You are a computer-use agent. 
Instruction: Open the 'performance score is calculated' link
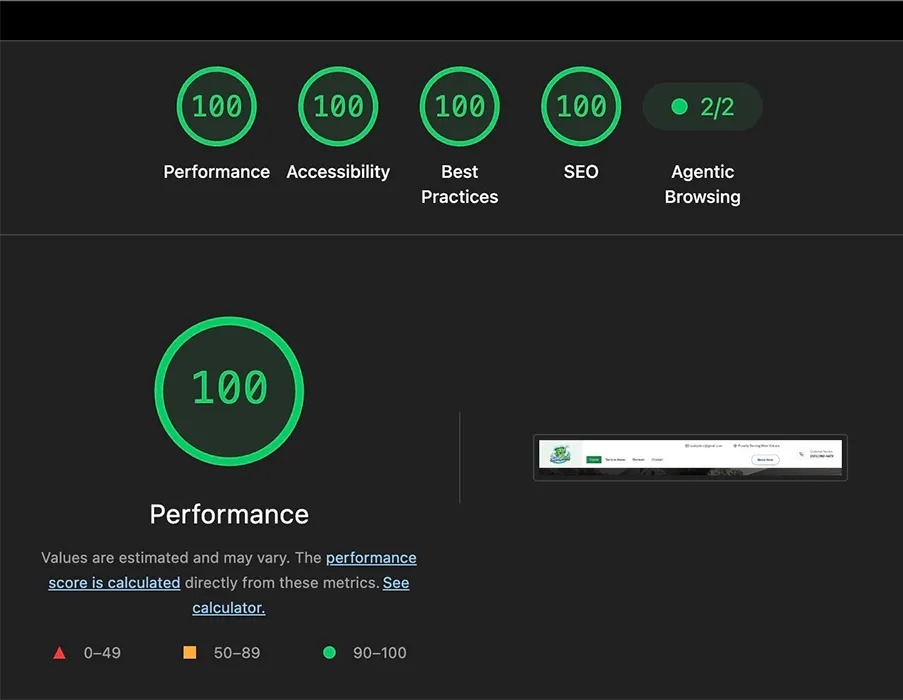coord(232,570)
